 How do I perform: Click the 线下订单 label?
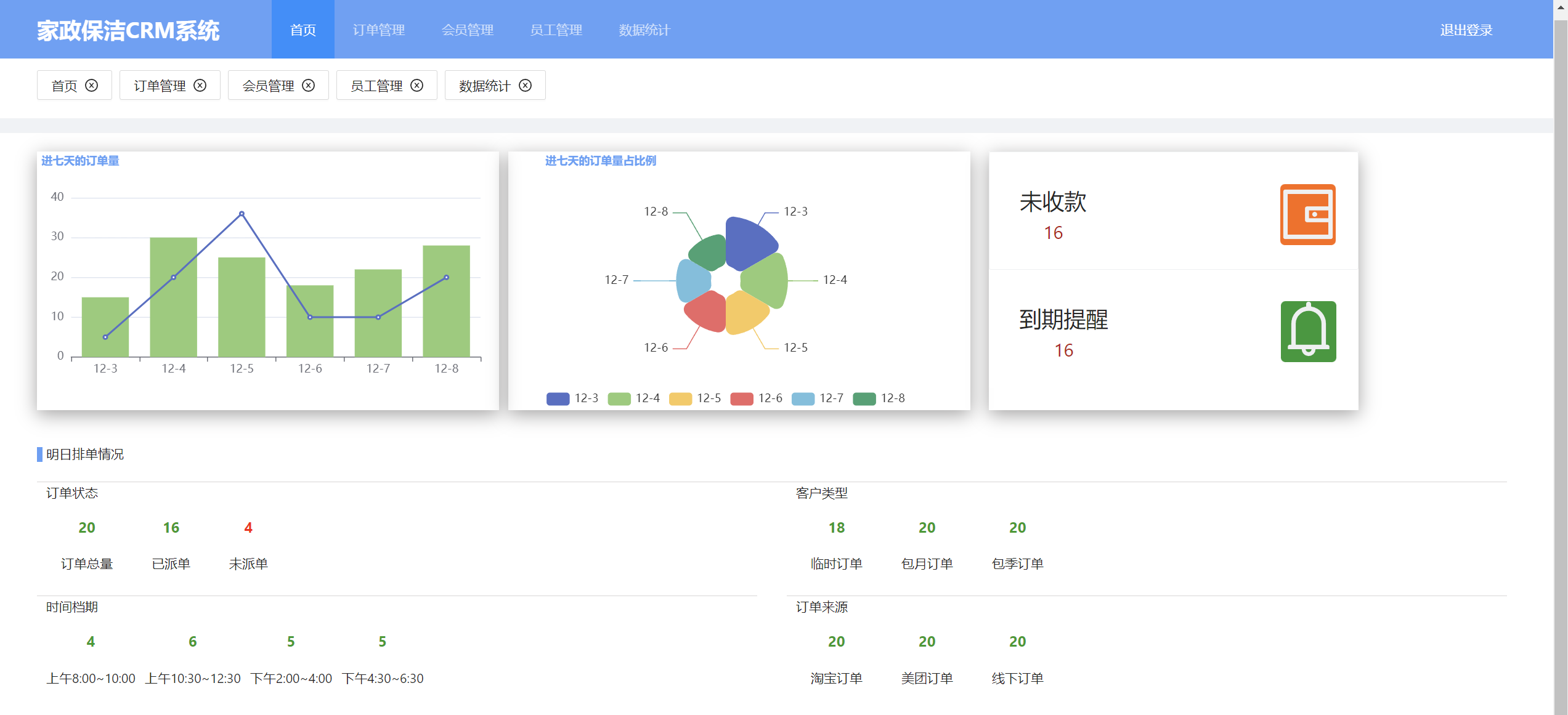(x=1018, y=679)
